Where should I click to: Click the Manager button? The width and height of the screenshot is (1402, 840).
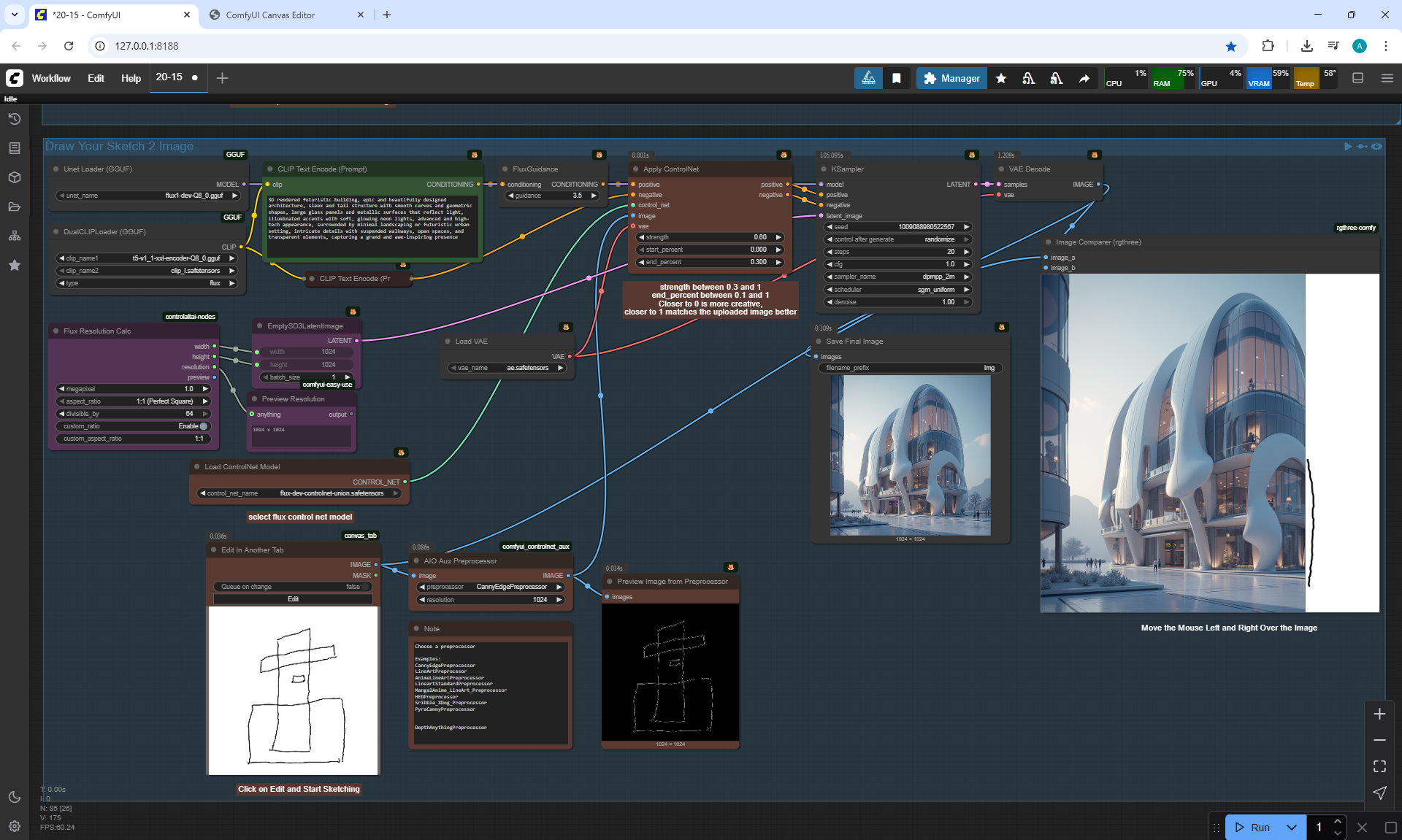click(x=951, y=78)
